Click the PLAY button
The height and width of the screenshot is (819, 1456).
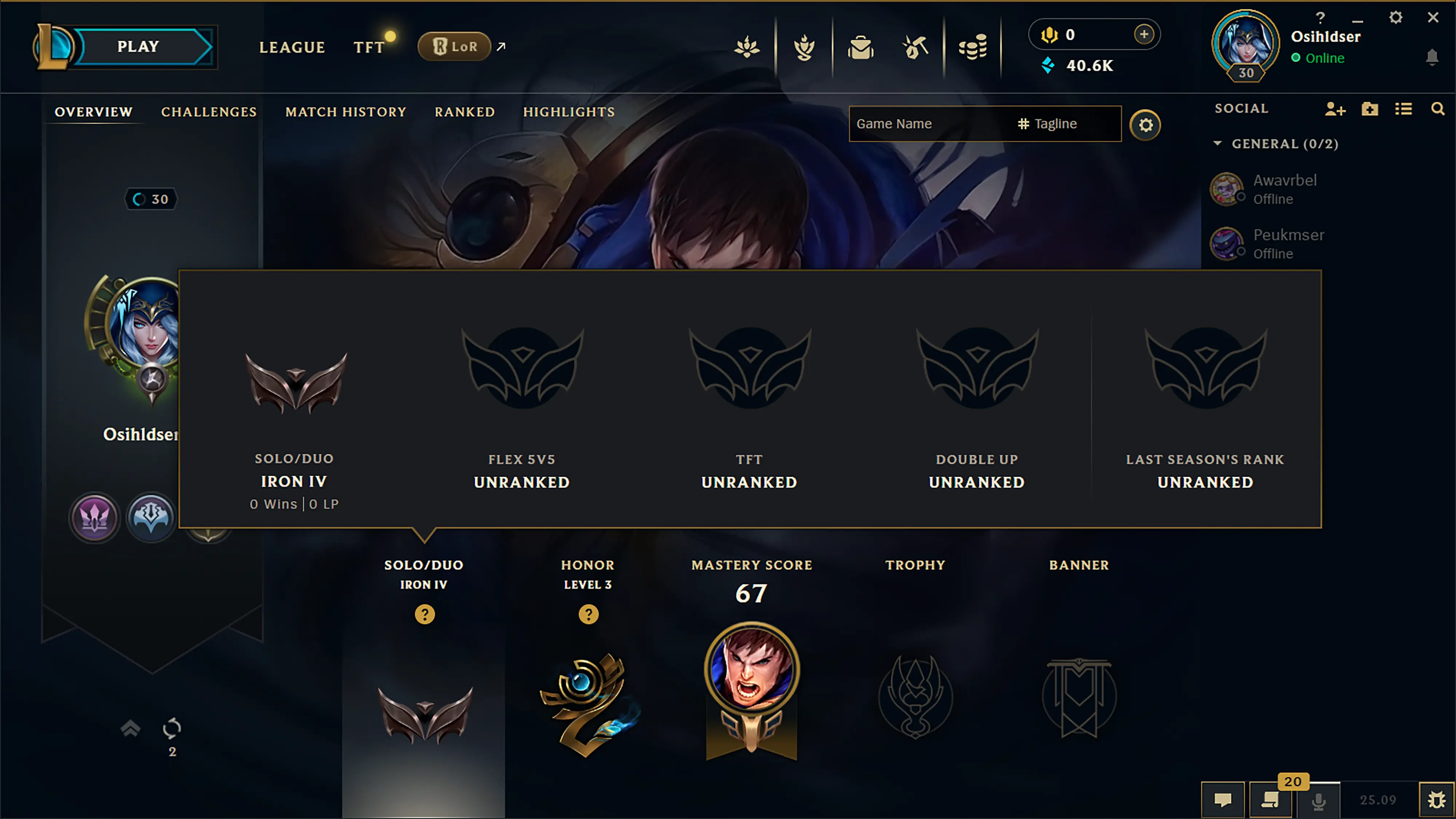point(138,46)
